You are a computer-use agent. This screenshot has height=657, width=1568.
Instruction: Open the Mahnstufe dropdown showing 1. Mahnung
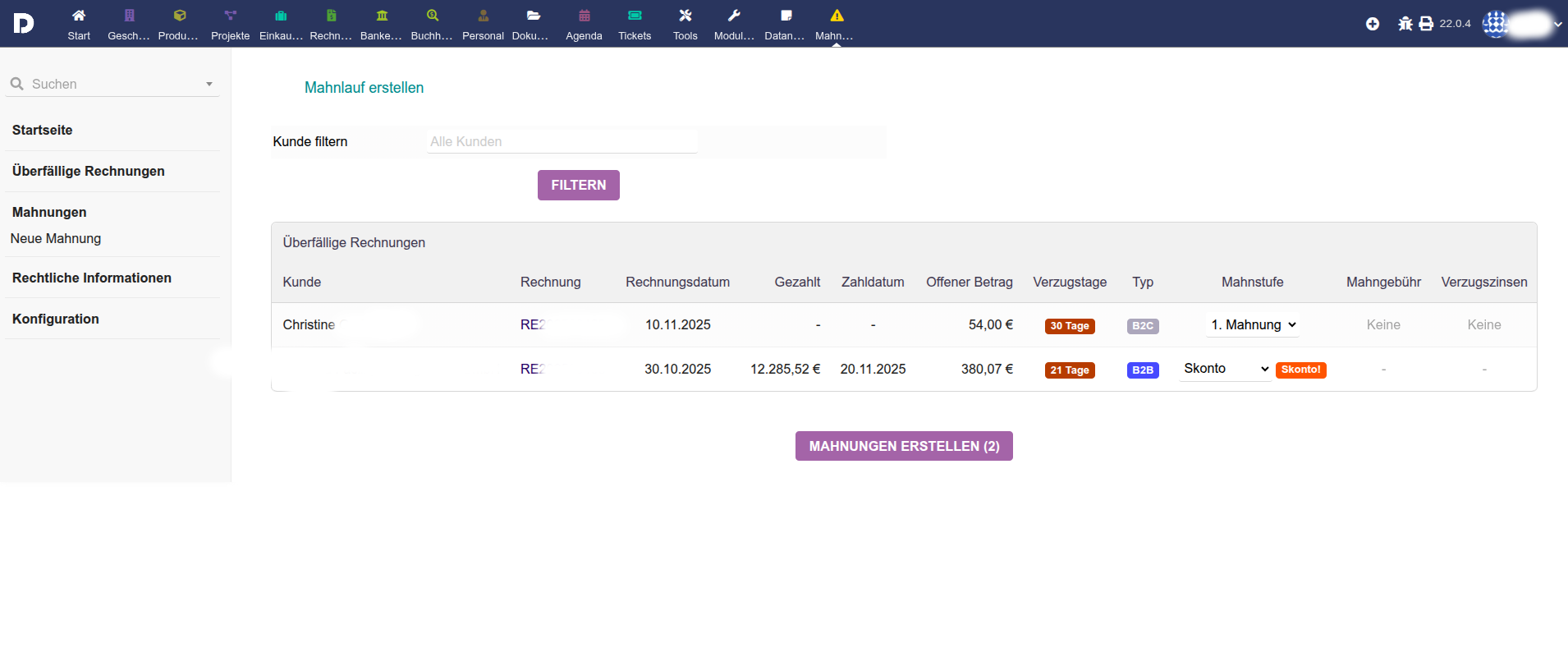[x=1253, y=325]
